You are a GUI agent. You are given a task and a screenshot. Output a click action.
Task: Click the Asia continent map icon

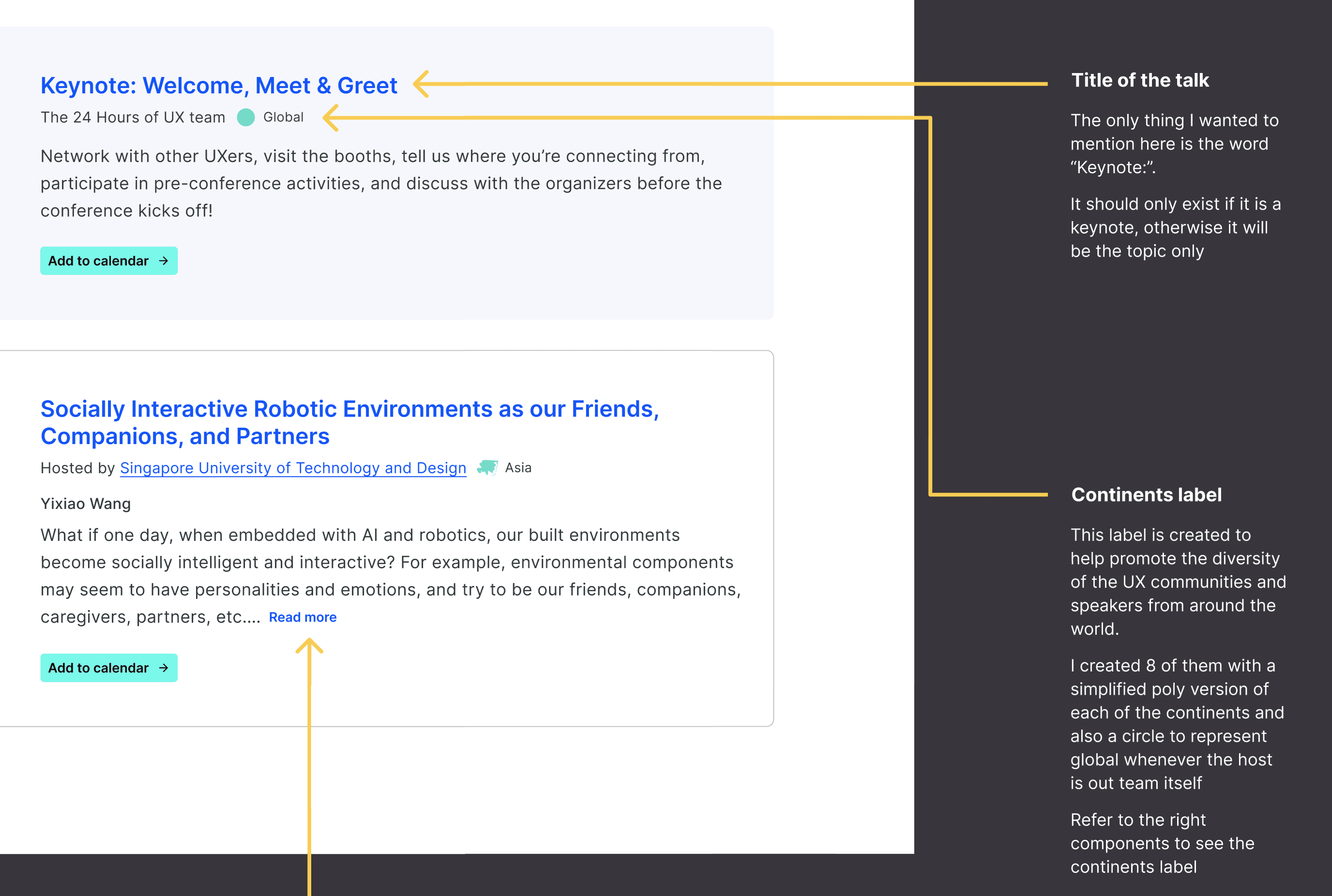[487, 467]
